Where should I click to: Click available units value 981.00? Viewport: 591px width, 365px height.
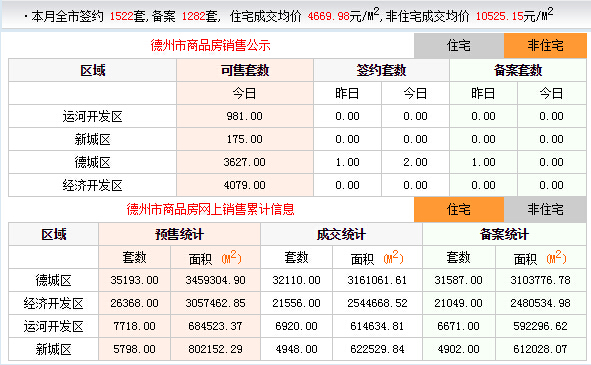245,116
